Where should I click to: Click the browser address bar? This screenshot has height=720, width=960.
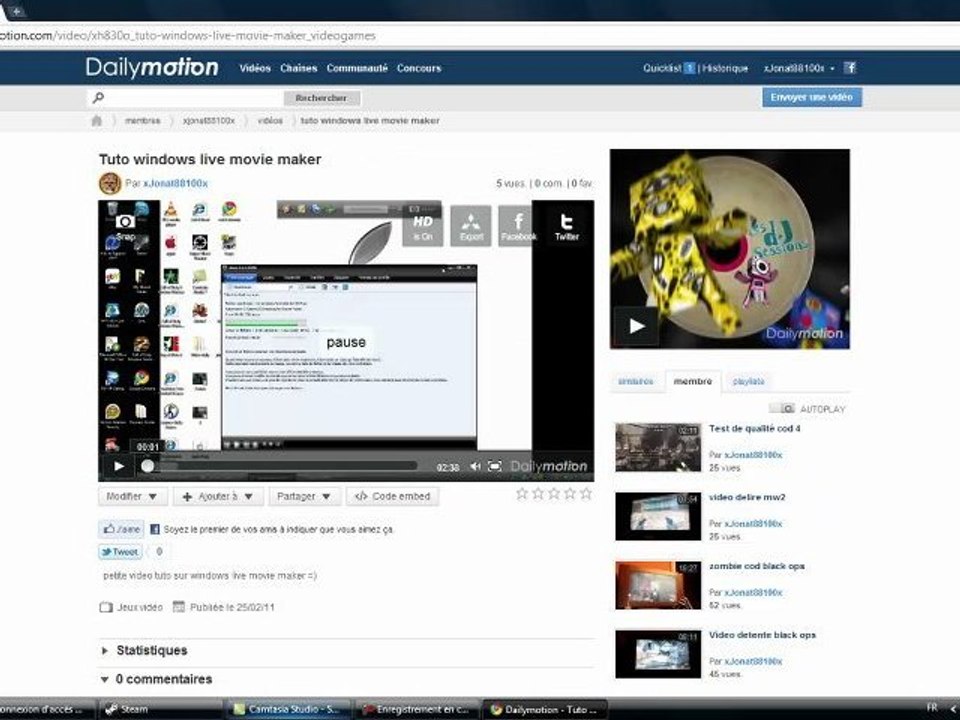click(x=478, y=36)
